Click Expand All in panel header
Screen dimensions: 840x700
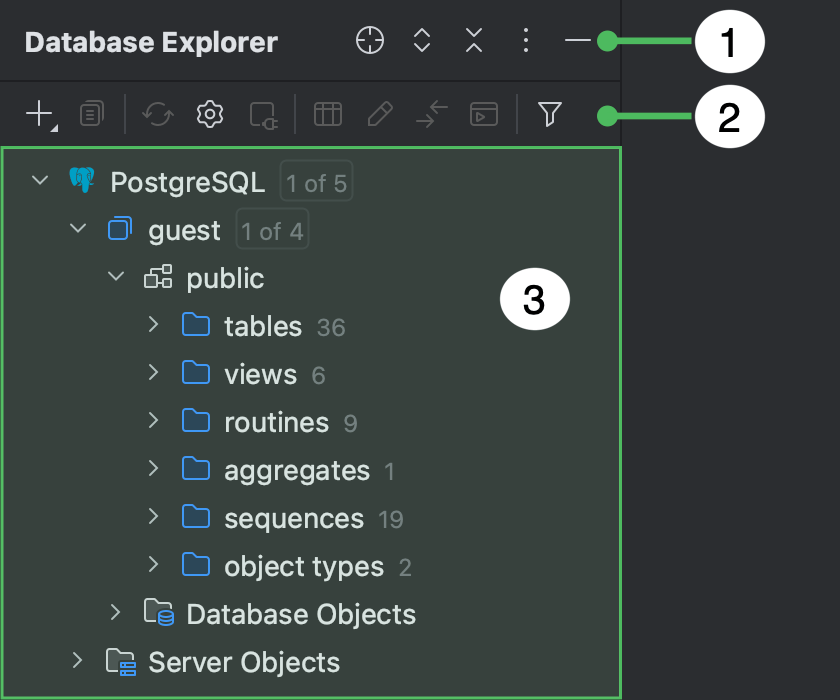421,41
